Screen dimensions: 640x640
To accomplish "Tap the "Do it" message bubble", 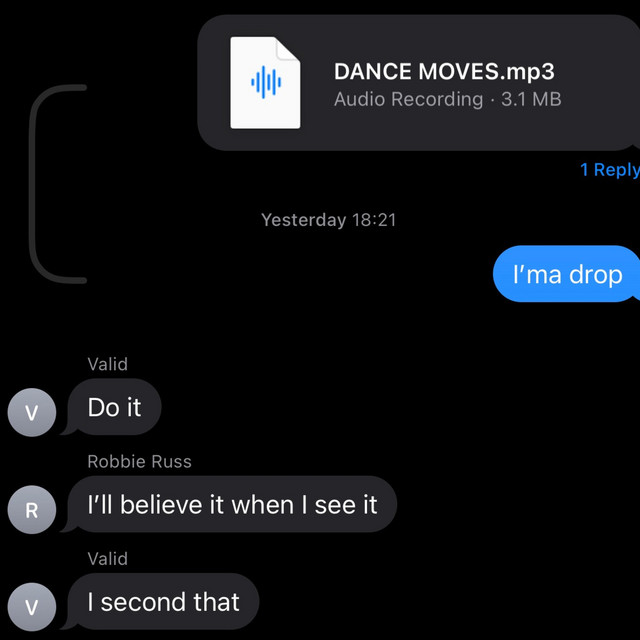I will click(x=114, y=407).
